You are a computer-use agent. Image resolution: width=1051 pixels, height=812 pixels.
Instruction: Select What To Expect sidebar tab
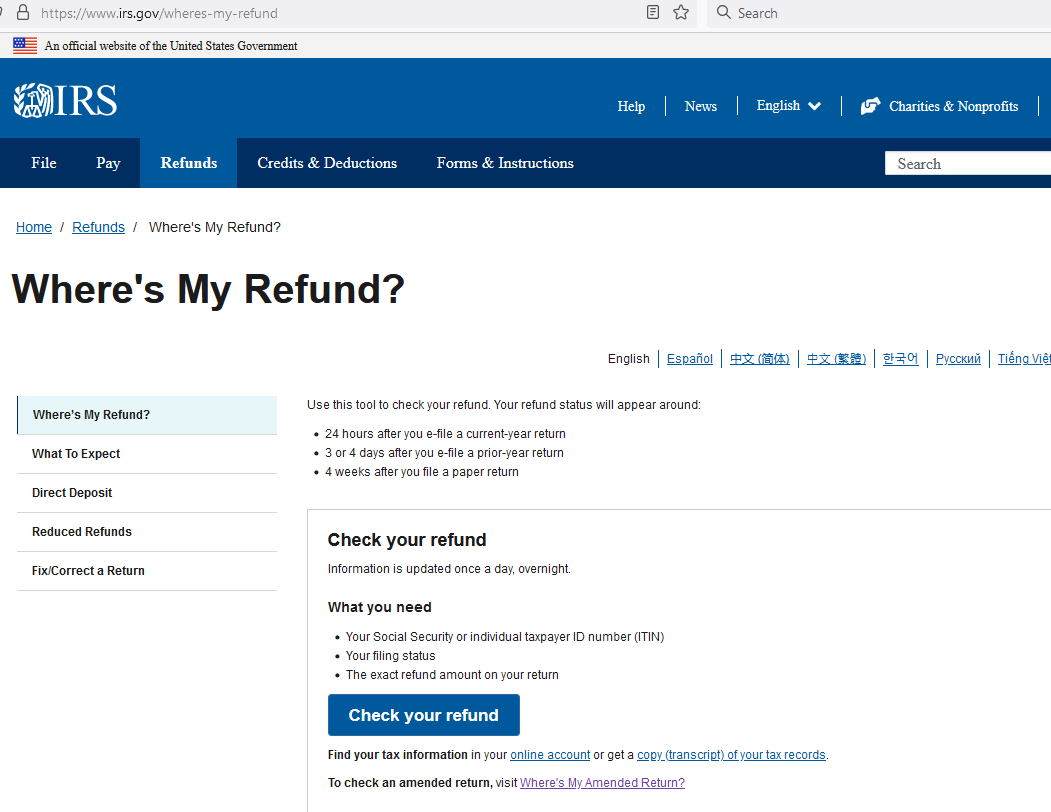(76, 454)
